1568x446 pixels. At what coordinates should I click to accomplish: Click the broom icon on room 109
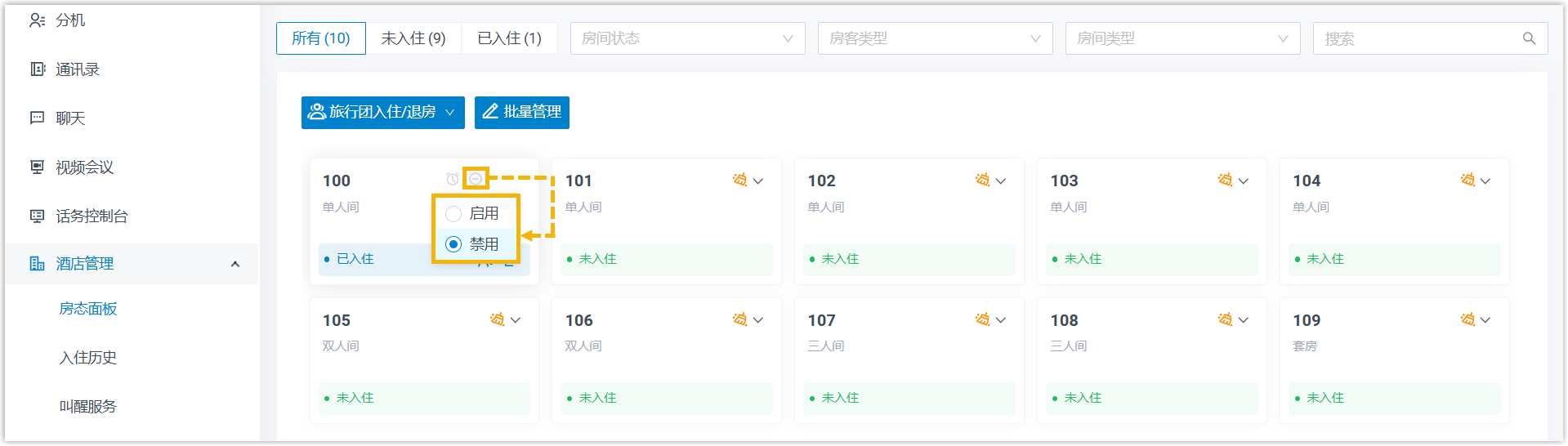click(x=1467, y=319)
